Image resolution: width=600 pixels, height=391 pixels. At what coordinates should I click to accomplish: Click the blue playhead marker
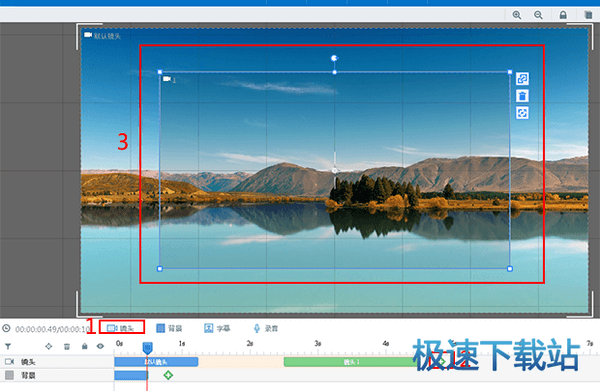147,347
